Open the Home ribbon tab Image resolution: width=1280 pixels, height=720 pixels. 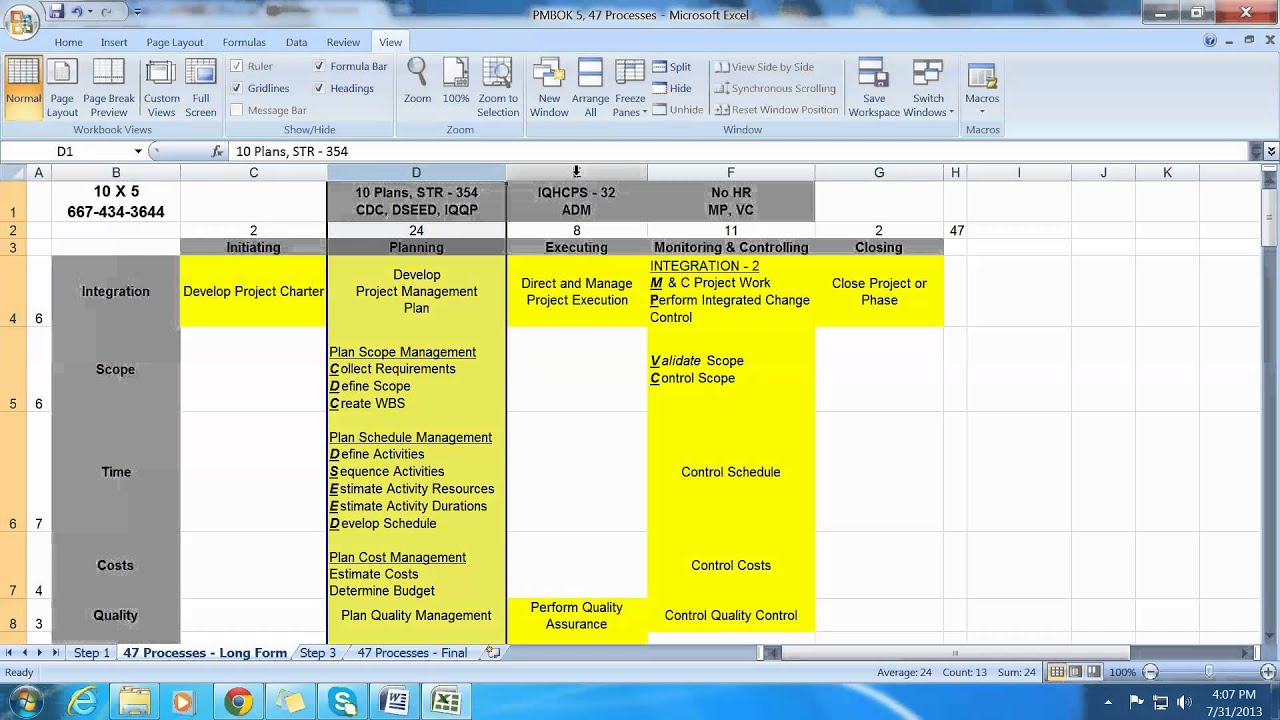(x=68, y=42)
